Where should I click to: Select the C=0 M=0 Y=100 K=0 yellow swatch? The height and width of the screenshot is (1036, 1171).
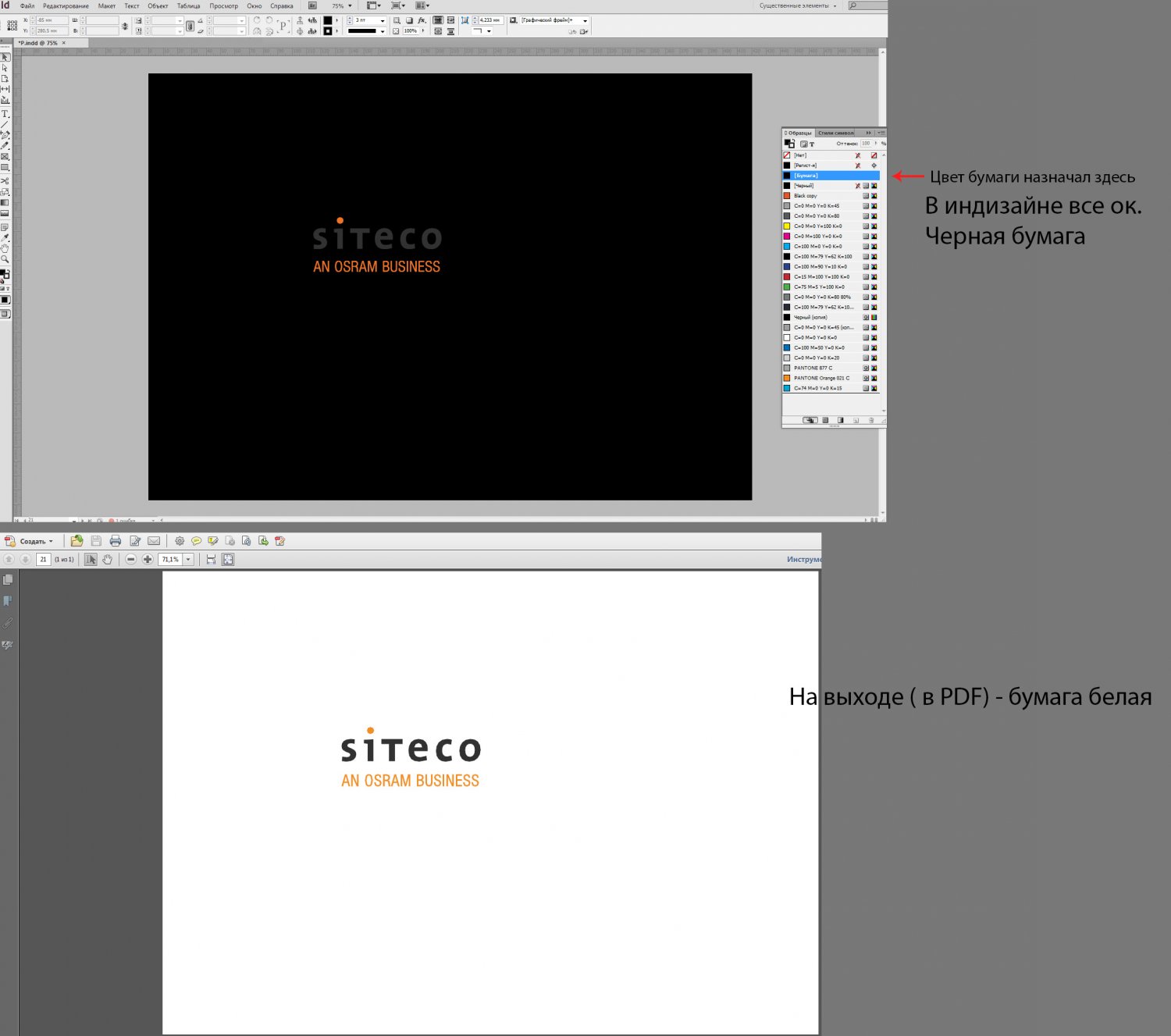831,226
